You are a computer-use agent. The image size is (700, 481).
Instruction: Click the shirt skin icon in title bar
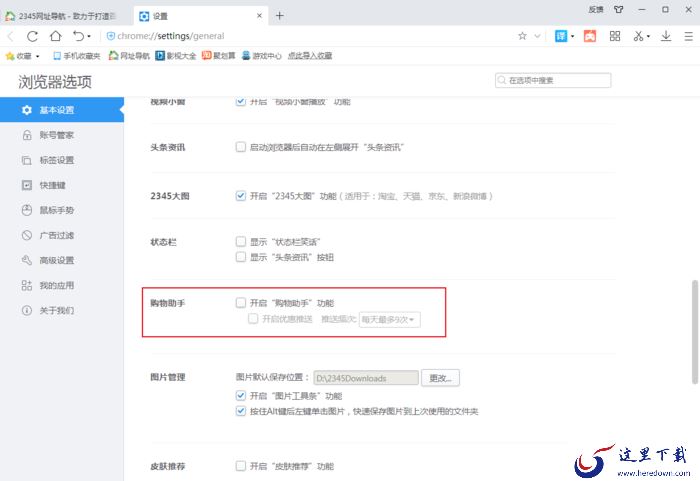tap(618, 9)
